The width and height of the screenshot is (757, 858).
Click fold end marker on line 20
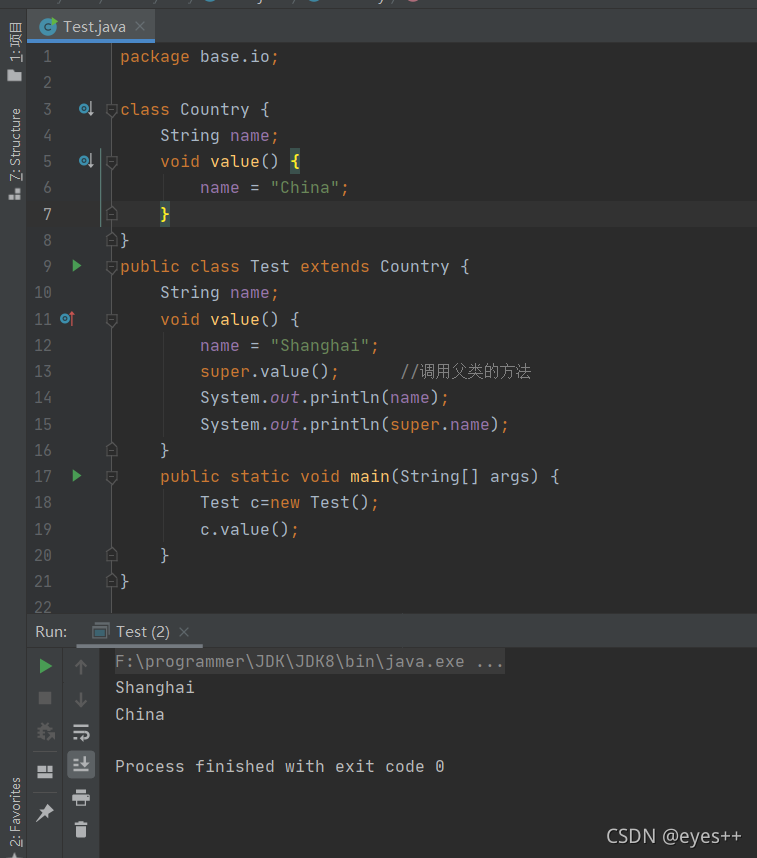pos(112,555)
